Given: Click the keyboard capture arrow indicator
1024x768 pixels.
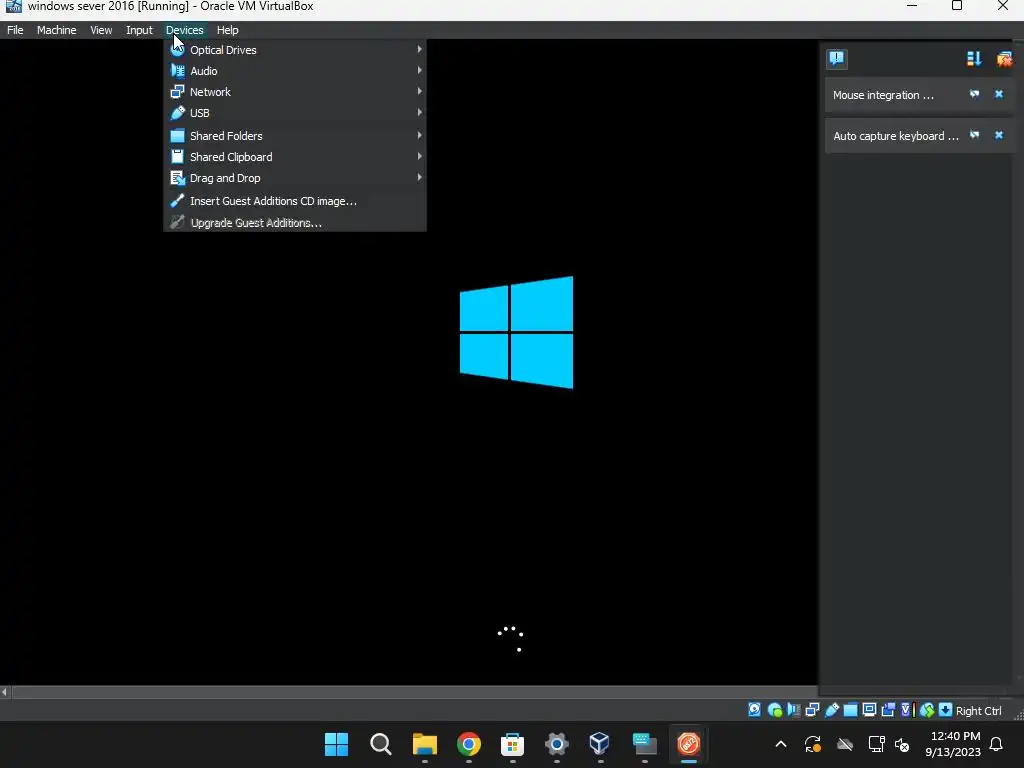Looking at the screenshot, I should tap(945, 710).
